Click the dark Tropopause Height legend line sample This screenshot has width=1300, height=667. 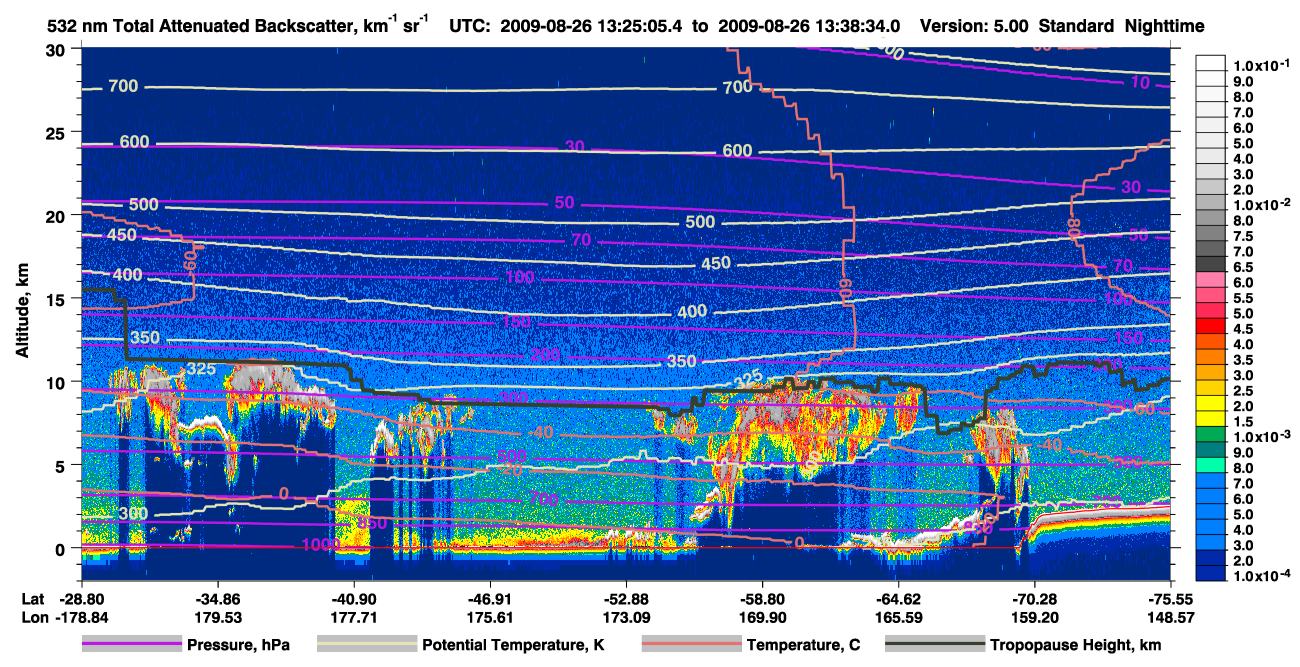click(933, 645)
